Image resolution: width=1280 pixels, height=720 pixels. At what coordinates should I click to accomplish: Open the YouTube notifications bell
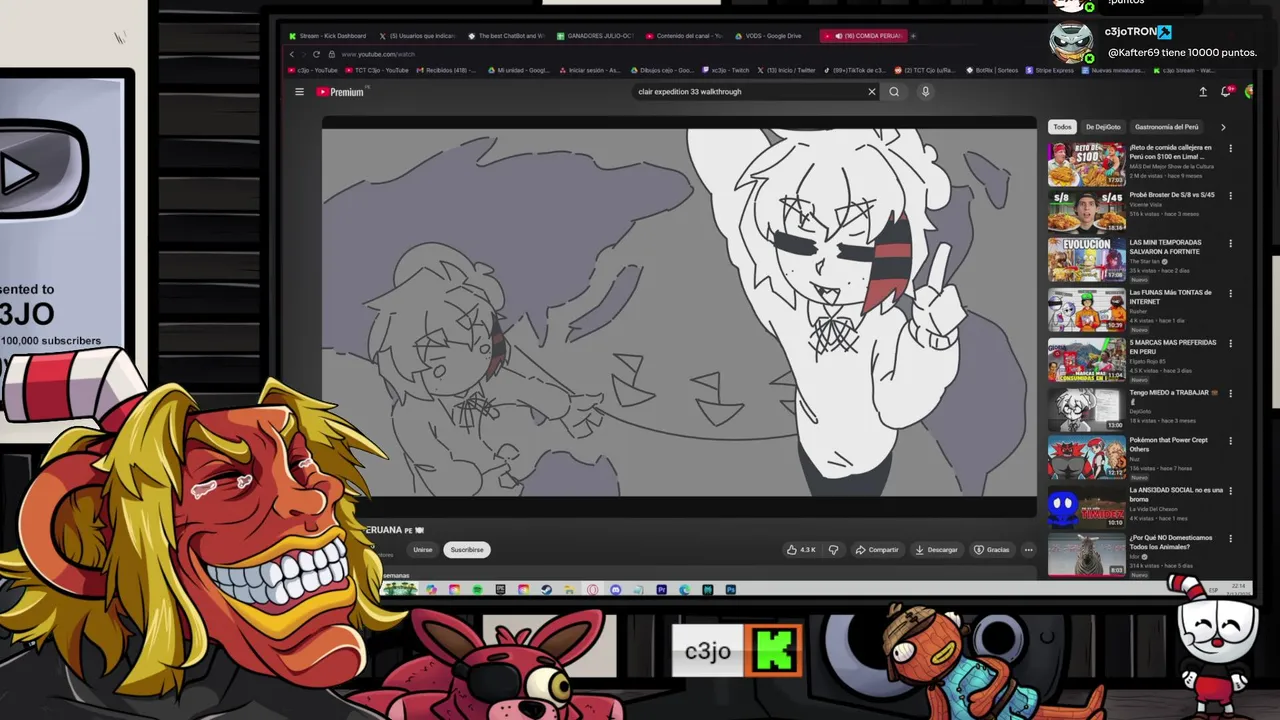pos(1226,92)
